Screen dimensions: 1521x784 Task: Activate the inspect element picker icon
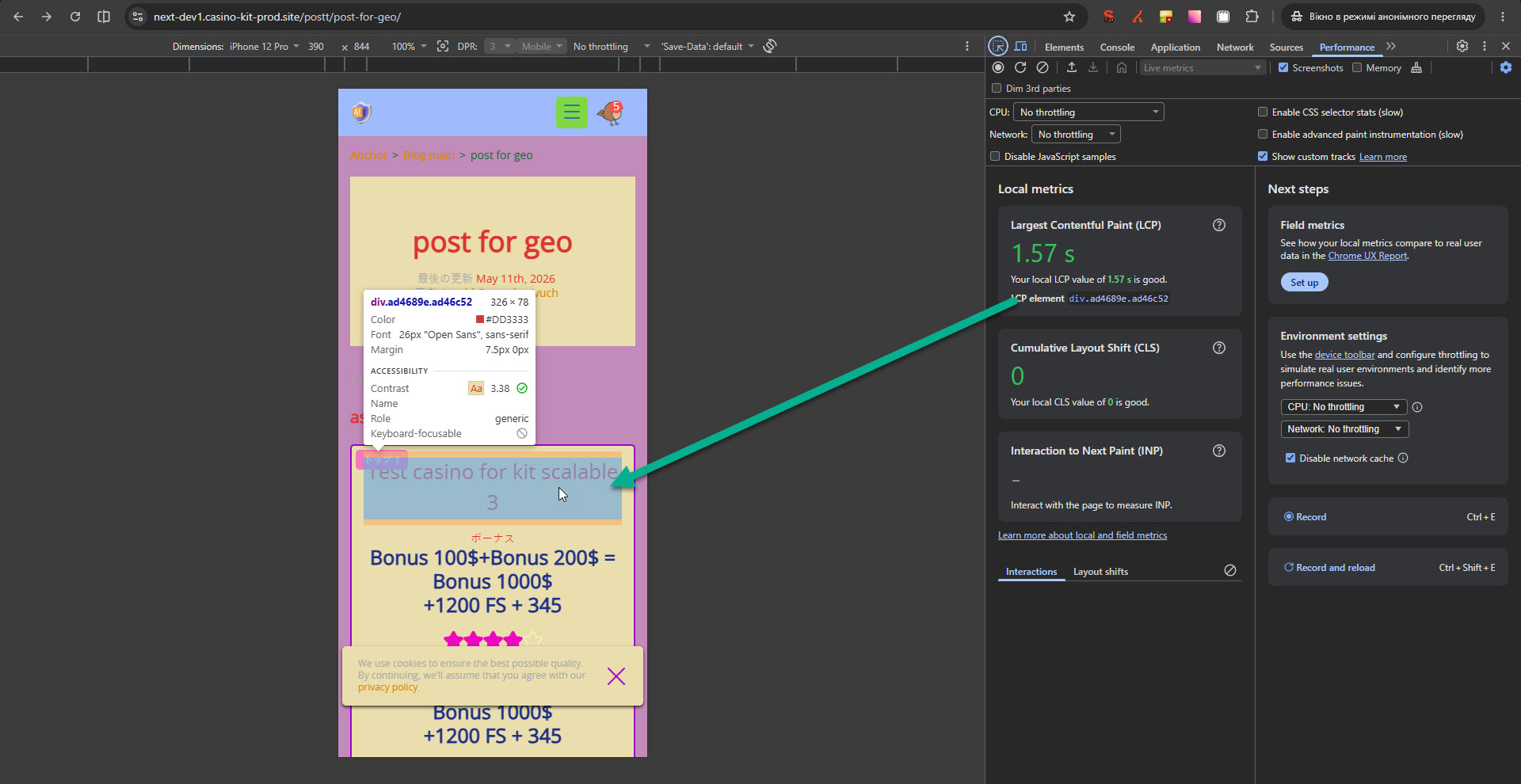coord(998,46)
